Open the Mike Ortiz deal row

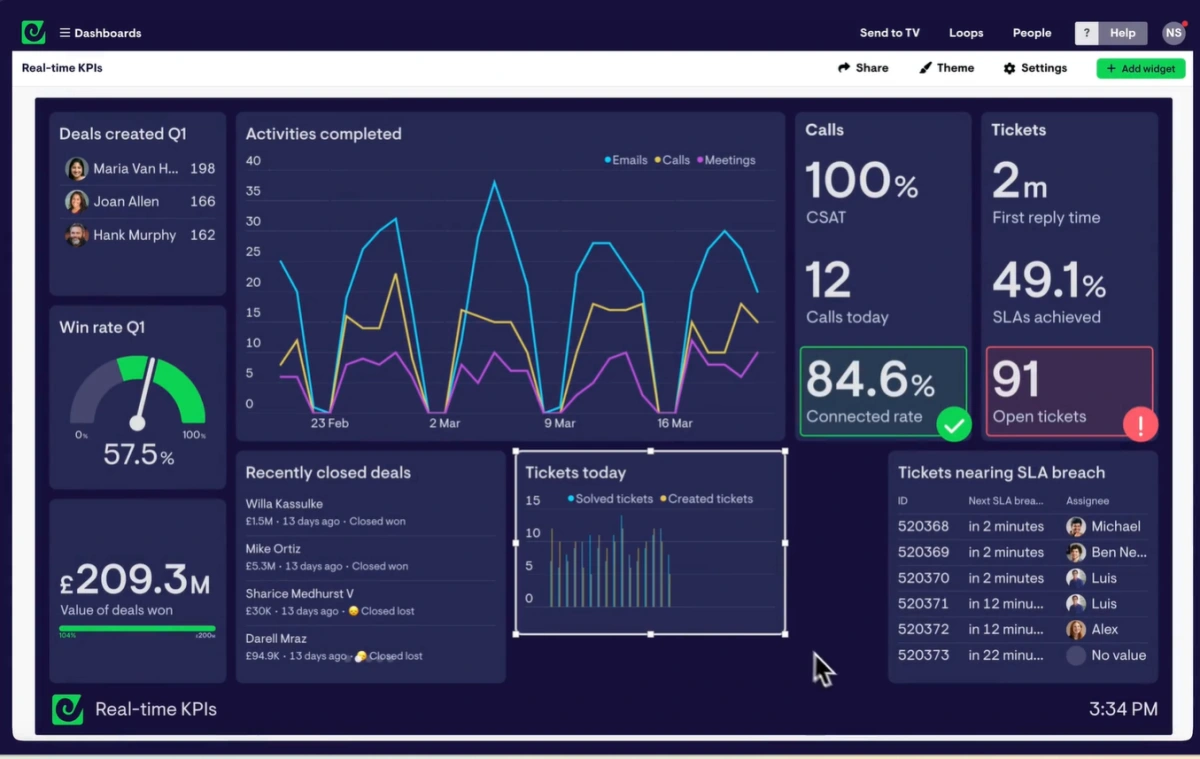pyautogui.click(x=370, y=557)
